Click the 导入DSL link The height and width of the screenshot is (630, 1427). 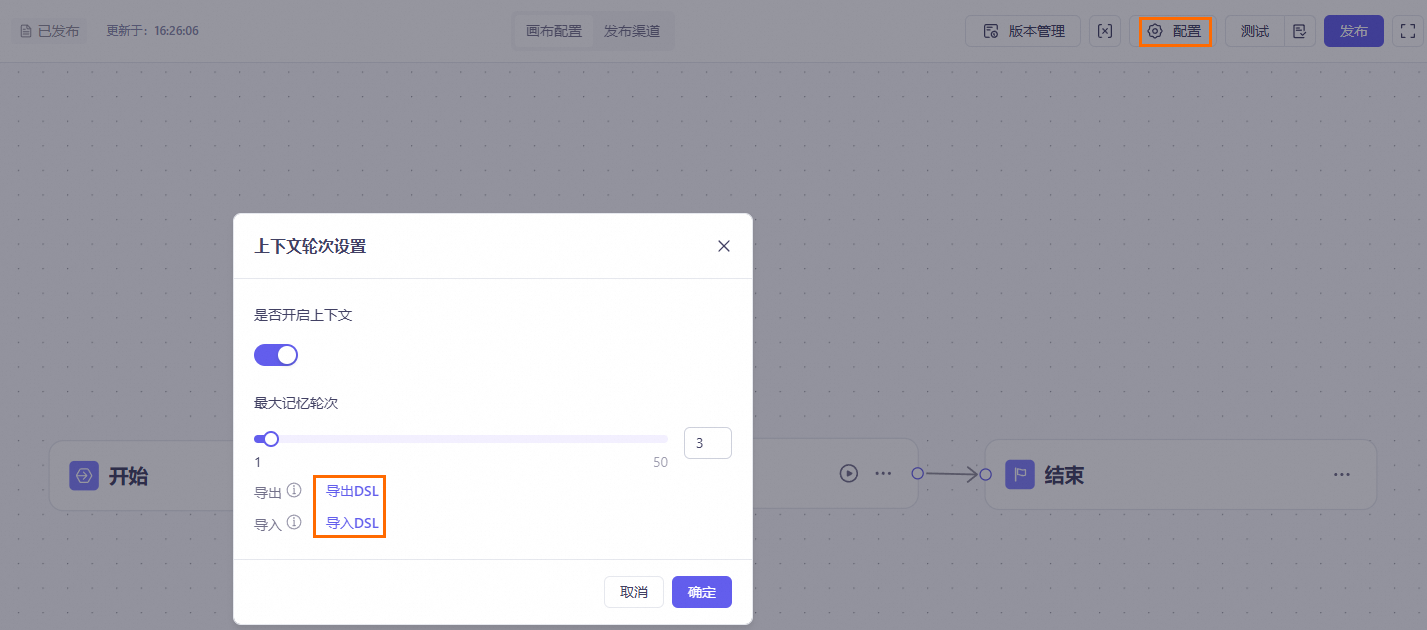[x=352, y=522]
